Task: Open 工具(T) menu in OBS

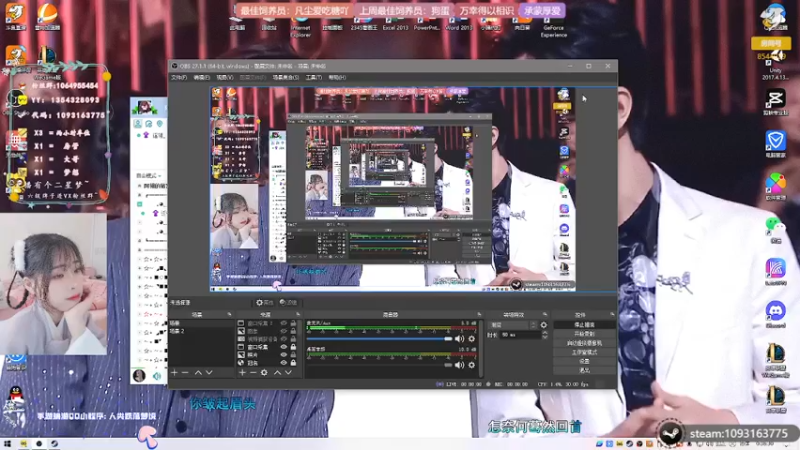Action: click(313, 78)
